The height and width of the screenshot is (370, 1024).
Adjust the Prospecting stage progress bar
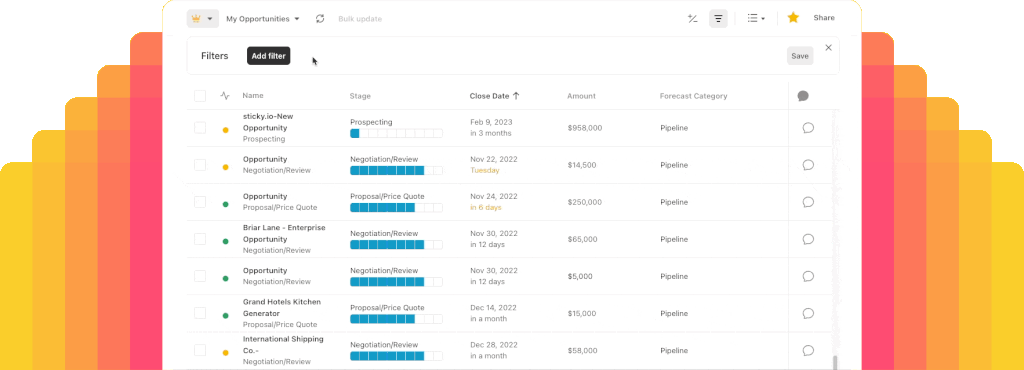(x=396, y=133)
